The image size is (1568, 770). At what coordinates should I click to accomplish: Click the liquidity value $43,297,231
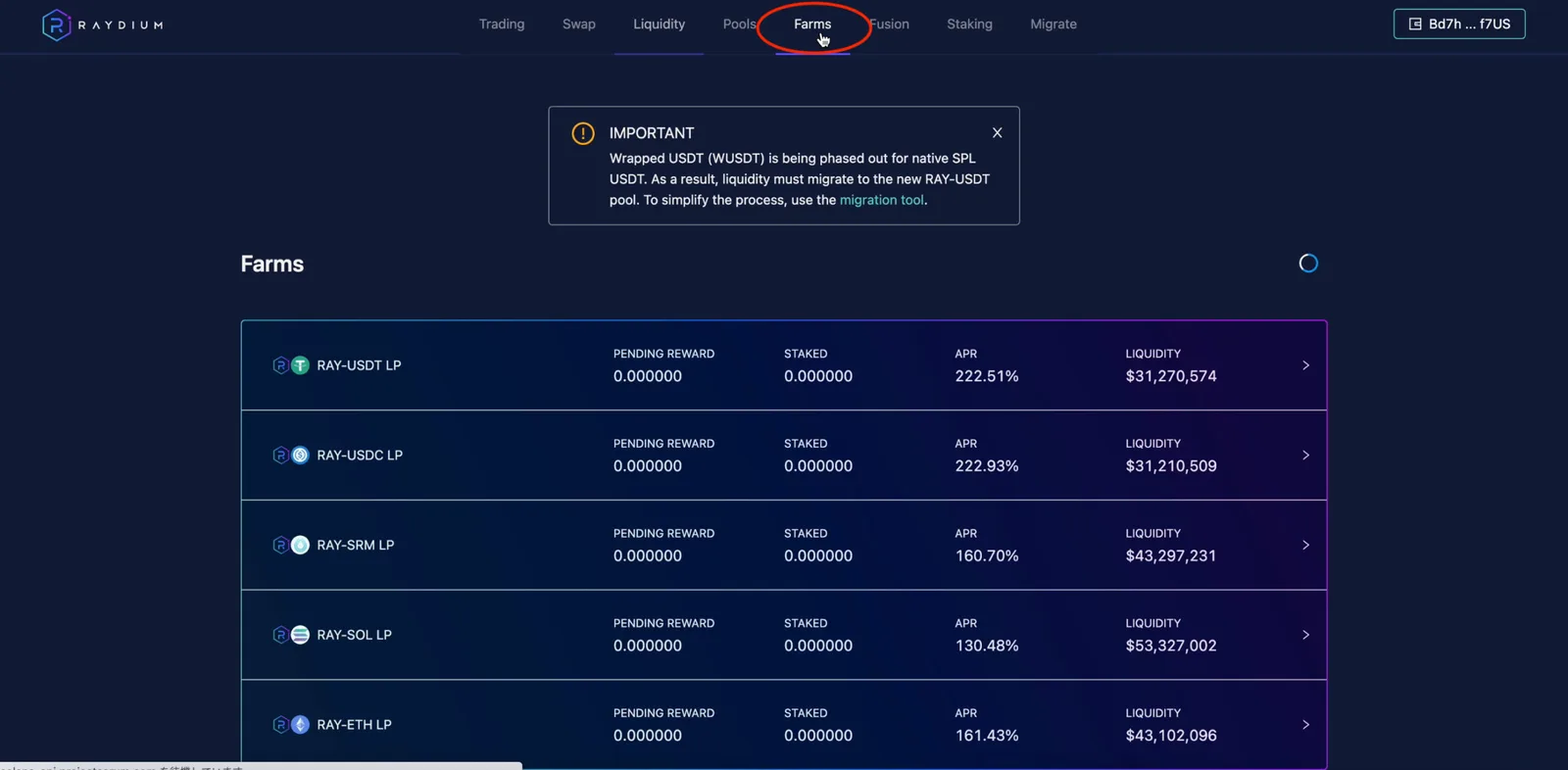[1171, 555]
